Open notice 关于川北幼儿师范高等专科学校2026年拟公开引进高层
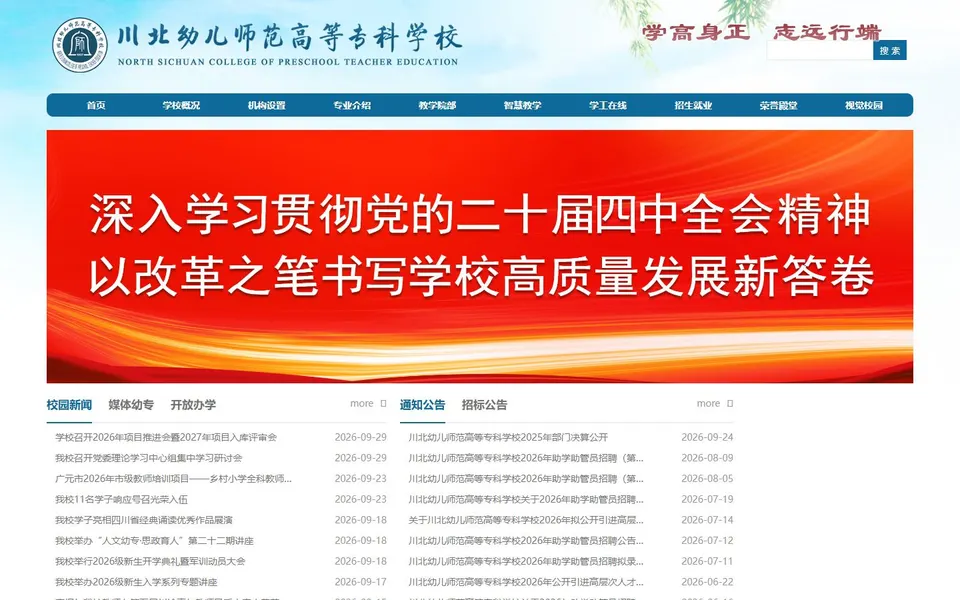Image resolution: width=960 pixels, height=600 pixels. point(526,520)
